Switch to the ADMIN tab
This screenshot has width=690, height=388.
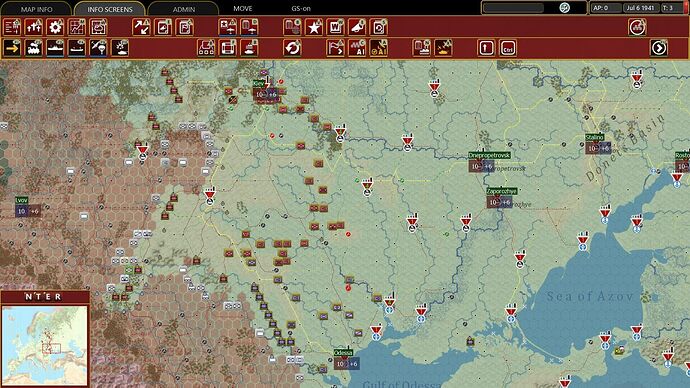click(184, 9)
